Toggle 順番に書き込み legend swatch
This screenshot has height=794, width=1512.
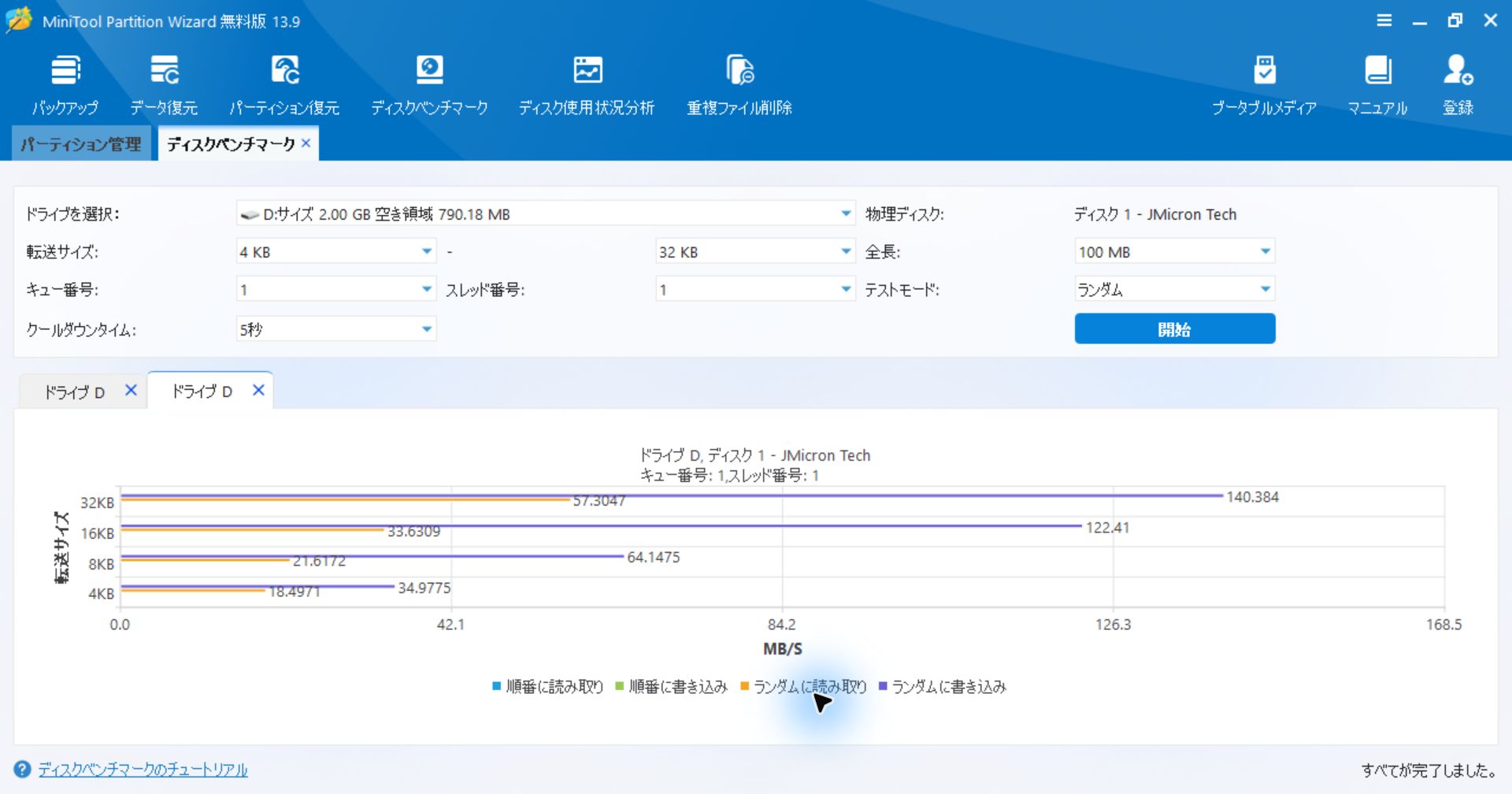[620, 687]
